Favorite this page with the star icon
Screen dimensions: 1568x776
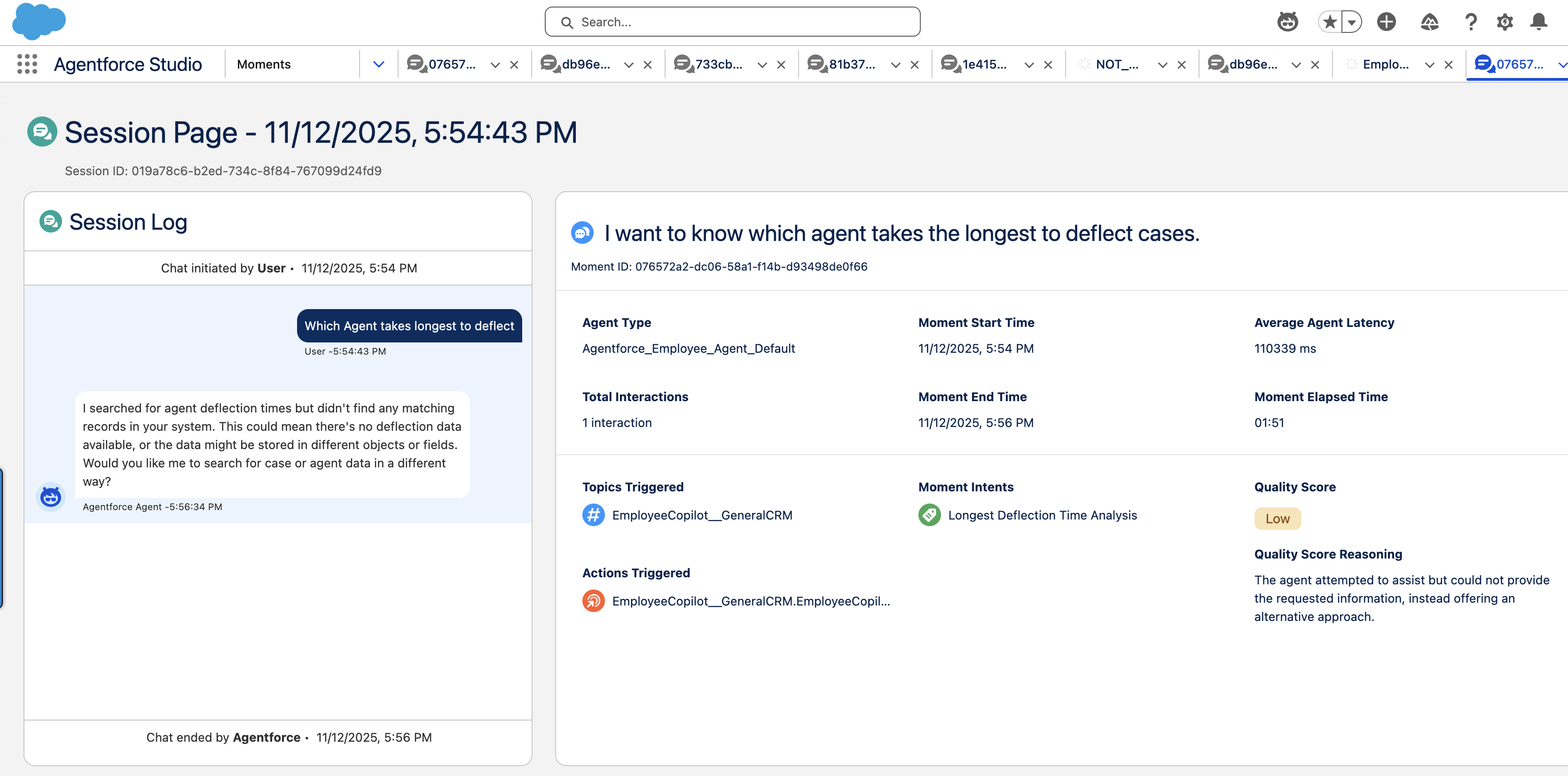[1329, 22]
